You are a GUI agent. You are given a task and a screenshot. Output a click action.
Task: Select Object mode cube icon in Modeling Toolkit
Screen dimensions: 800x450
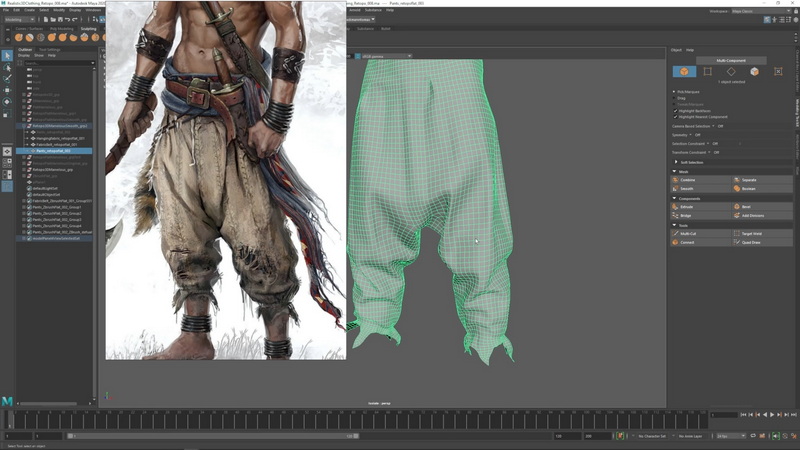[684, 71]
